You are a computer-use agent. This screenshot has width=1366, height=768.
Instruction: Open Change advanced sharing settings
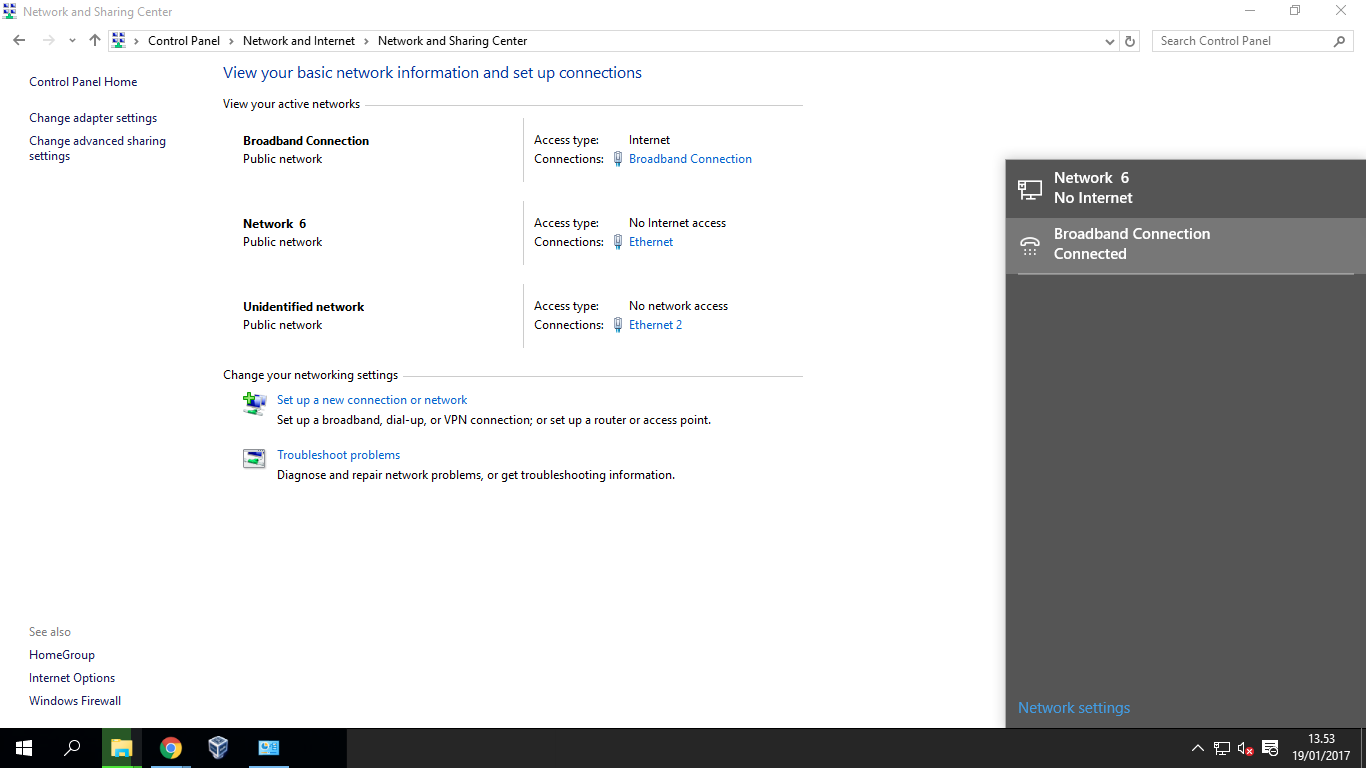(x=98, y=149)
